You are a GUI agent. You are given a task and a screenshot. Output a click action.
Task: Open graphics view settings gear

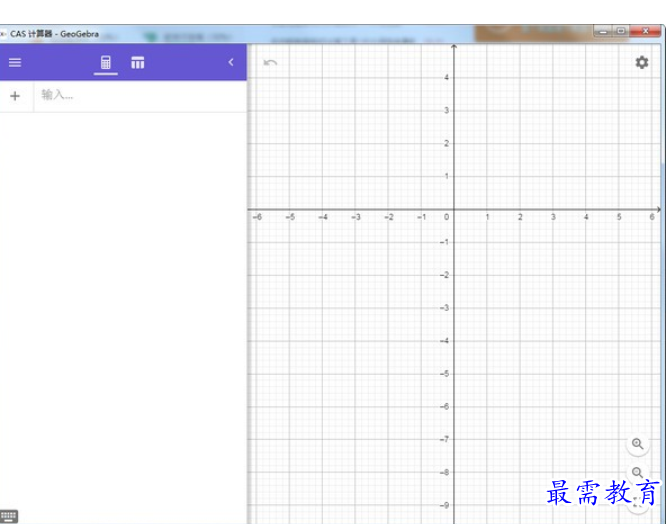[642, 63]
